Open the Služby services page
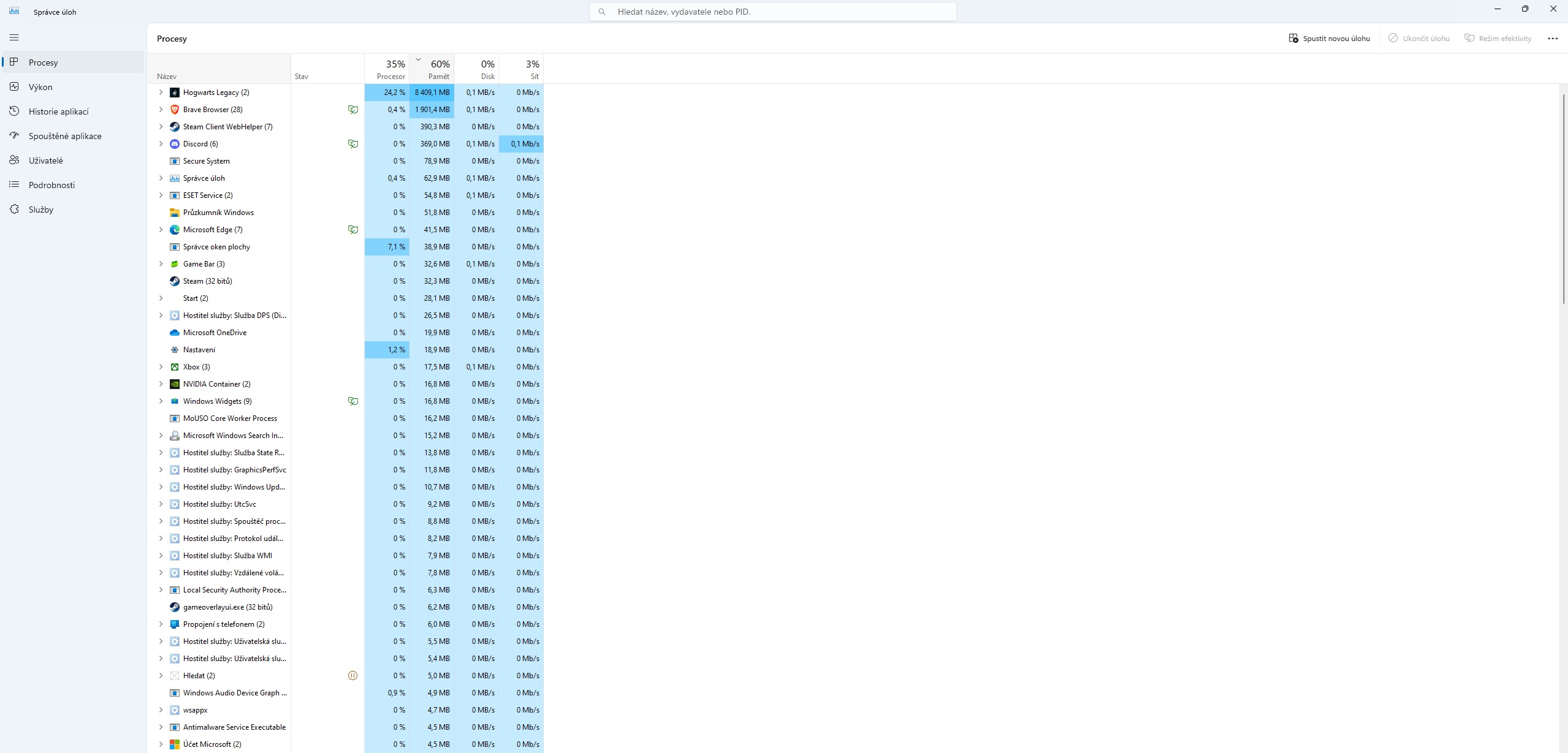 click(40, 210)
